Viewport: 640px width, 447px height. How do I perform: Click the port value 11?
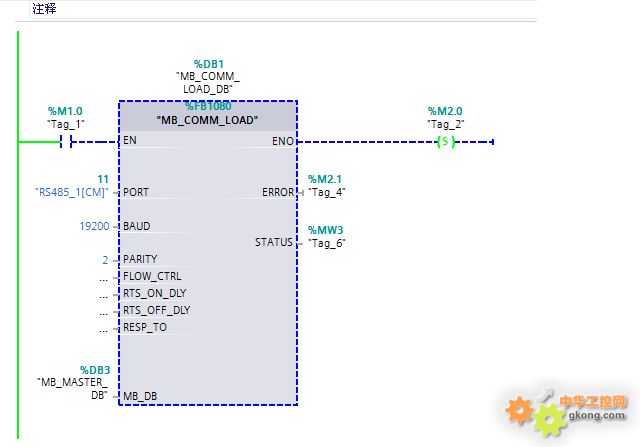(x=103, y=179)
